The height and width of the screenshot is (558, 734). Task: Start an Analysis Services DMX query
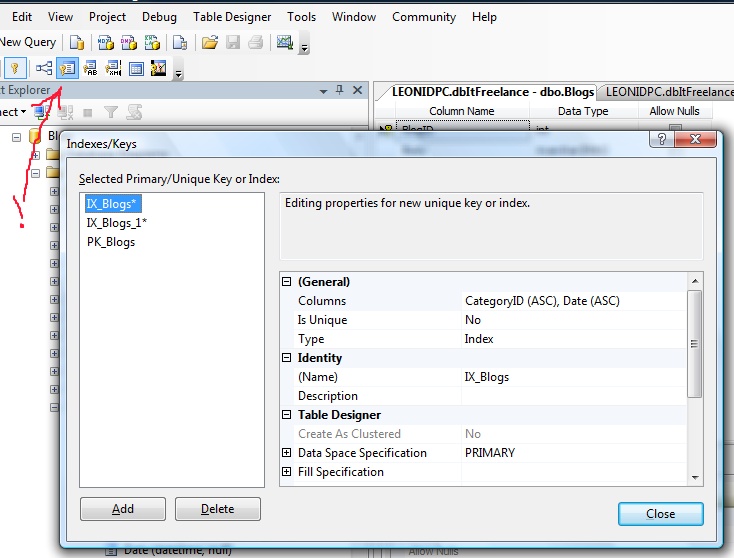[129, 43]
